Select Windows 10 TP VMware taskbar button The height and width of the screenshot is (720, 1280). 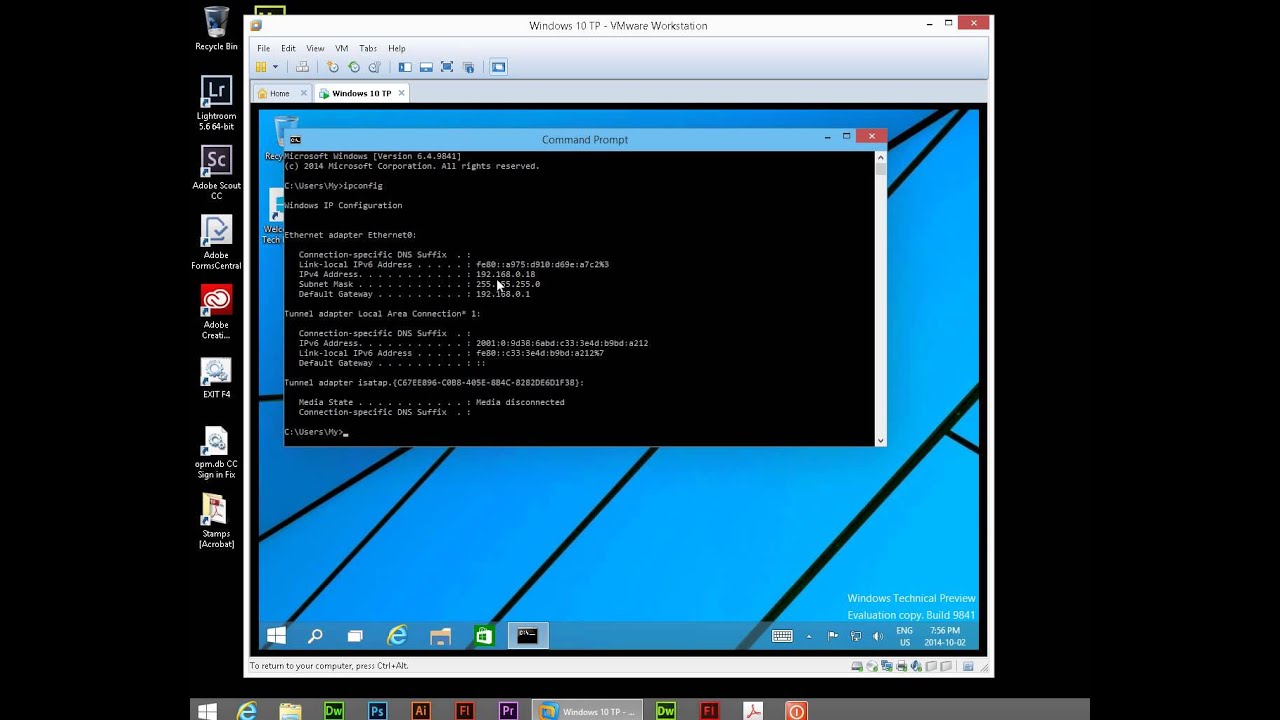tap(587, 711)
